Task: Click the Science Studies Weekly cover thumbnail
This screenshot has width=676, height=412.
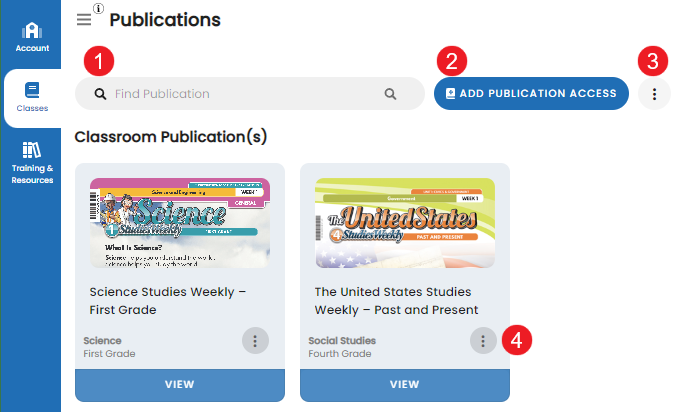Action: pos(180,223)
